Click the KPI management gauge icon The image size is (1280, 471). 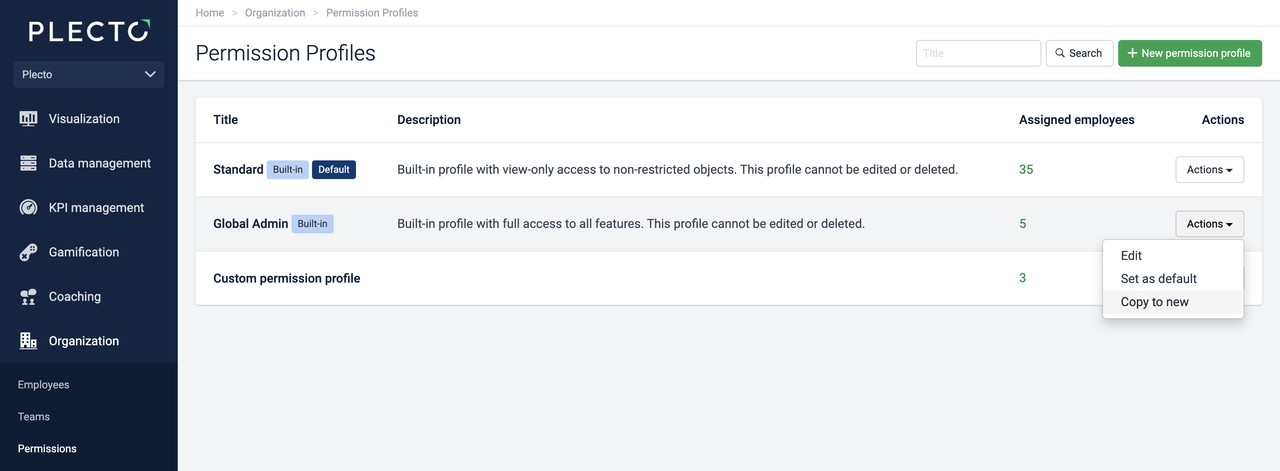click(29, 208)
